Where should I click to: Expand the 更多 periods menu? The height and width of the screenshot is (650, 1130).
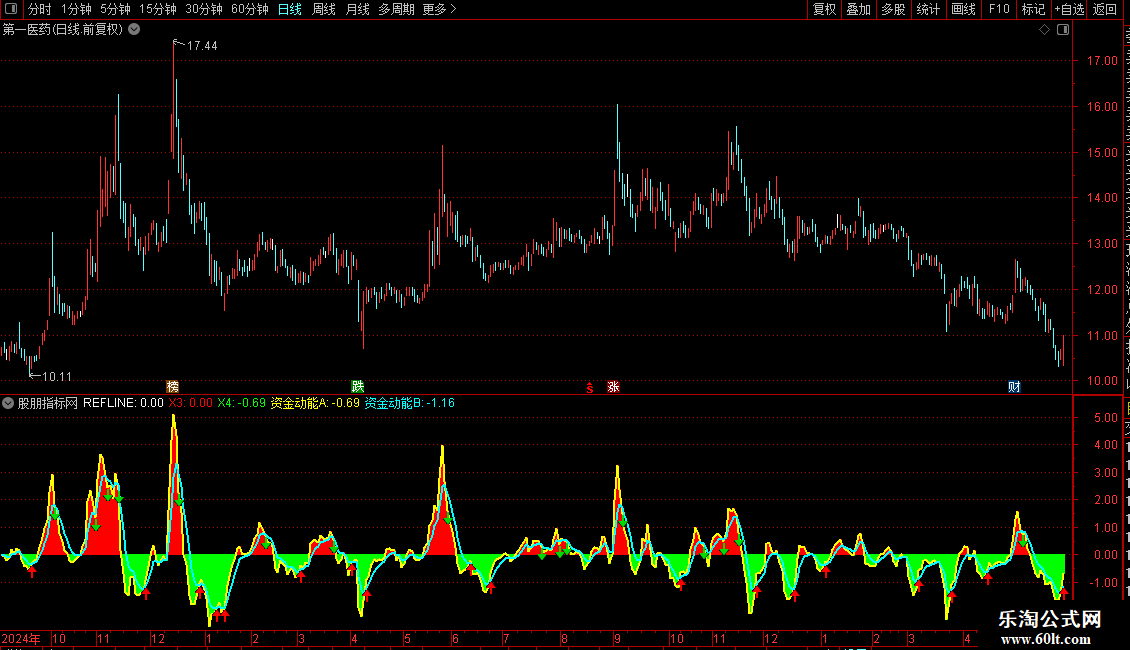439,9
